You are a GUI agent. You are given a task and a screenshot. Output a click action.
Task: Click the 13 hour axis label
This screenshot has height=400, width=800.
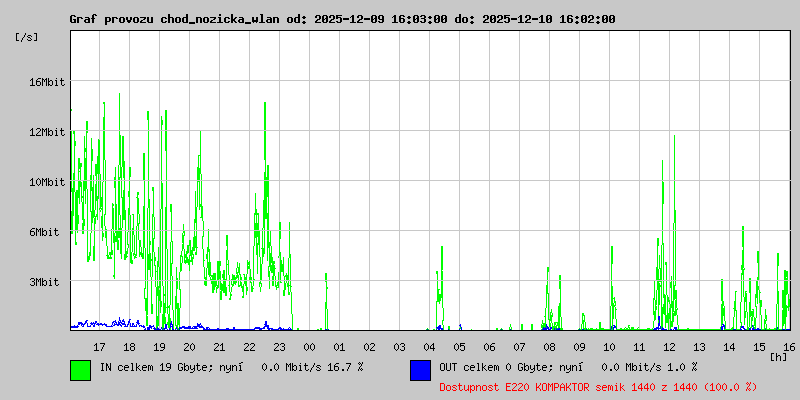pyautogui.click(x=699, y=347)
